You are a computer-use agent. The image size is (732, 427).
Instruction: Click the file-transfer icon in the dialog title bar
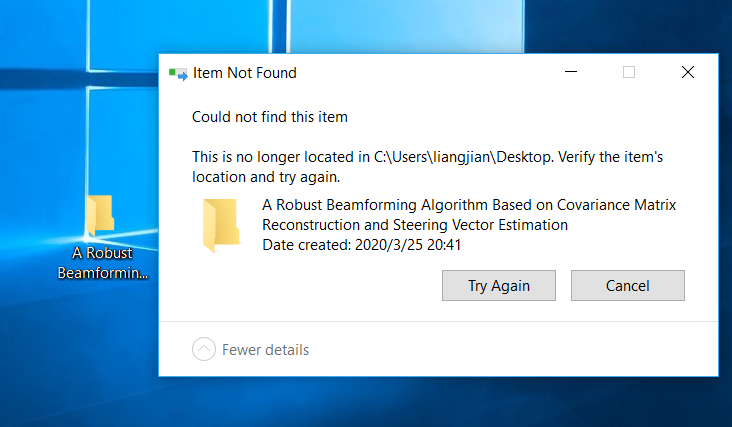[178, 74]
